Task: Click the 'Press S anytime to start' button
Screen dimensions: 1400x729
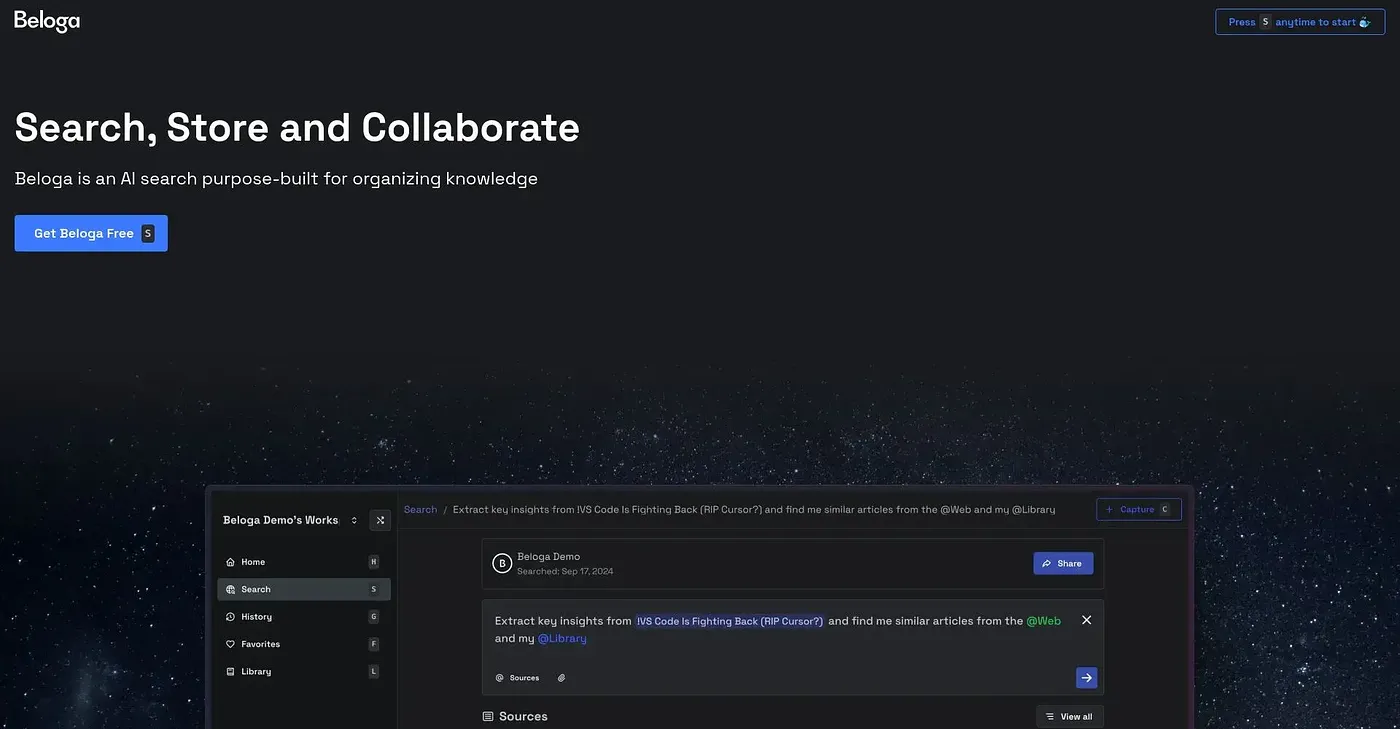Action: (x=1300, y=22)
